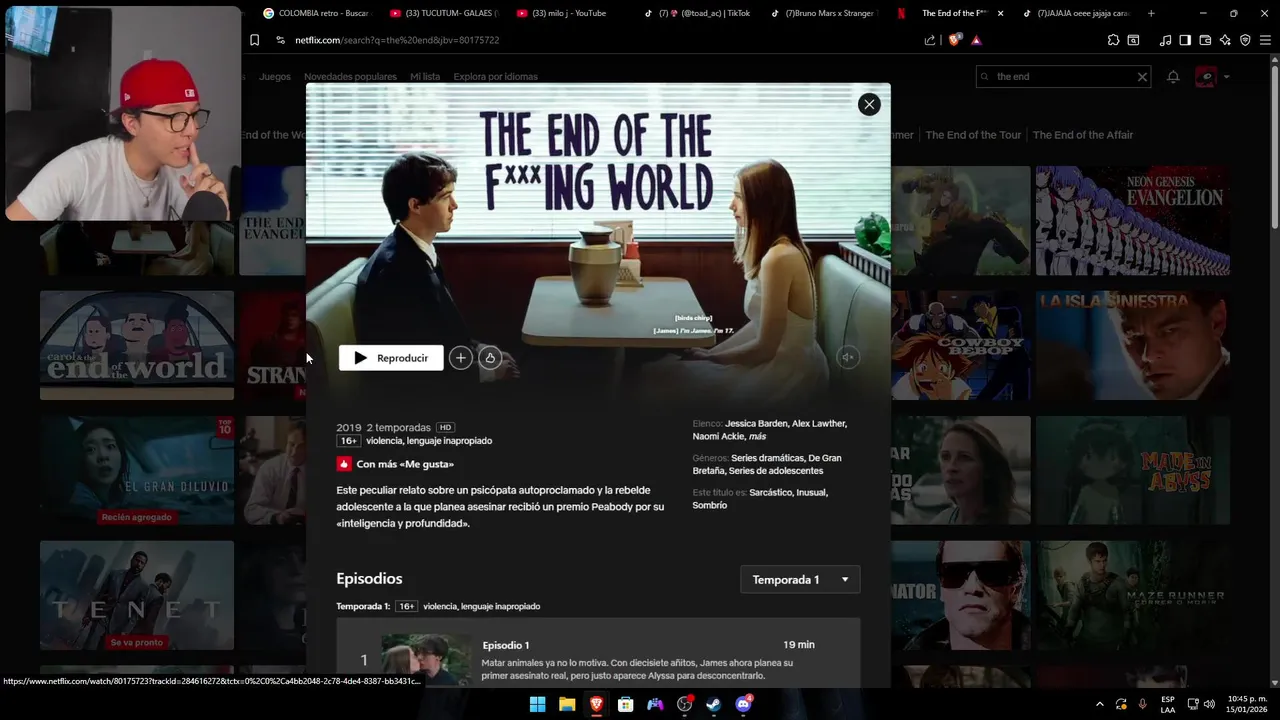The image size is (1280, 720).
Task: Play the series with Reproducir button
Action: [x=391, y=358]
